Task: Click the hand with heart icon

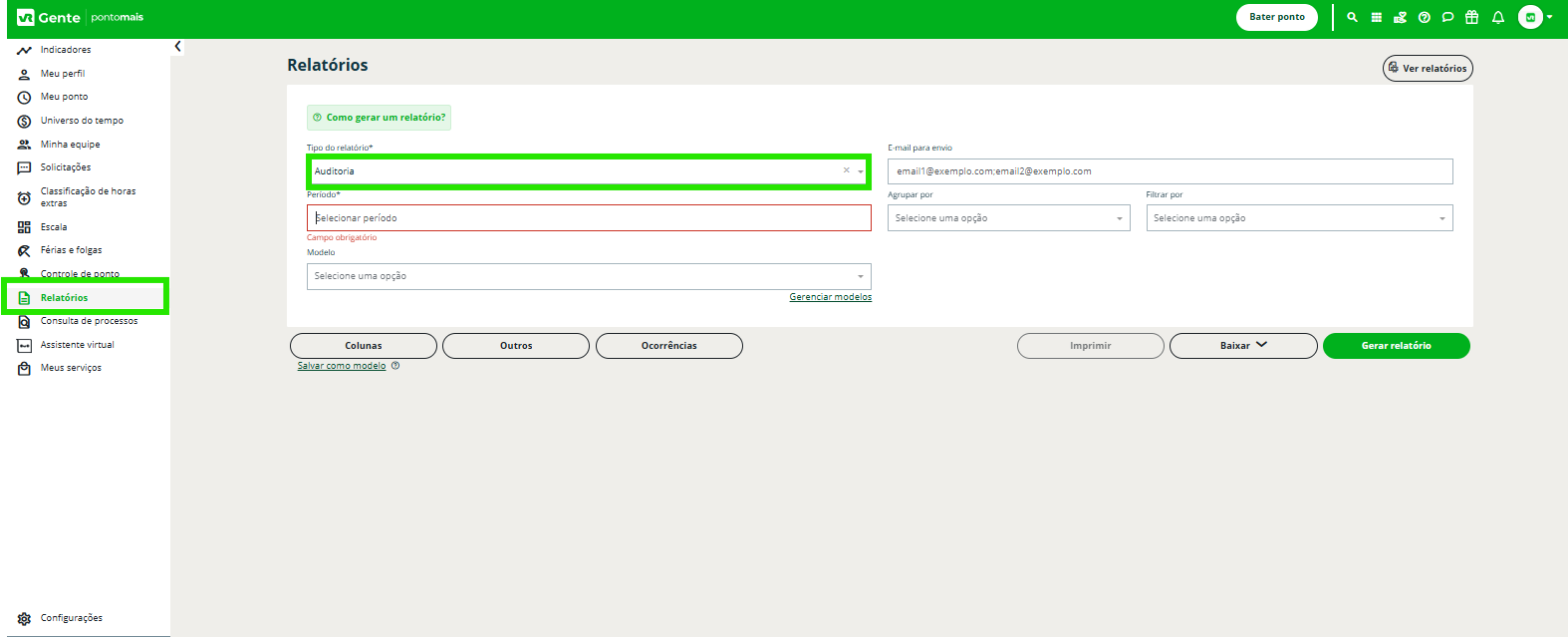Action: 1400,17
